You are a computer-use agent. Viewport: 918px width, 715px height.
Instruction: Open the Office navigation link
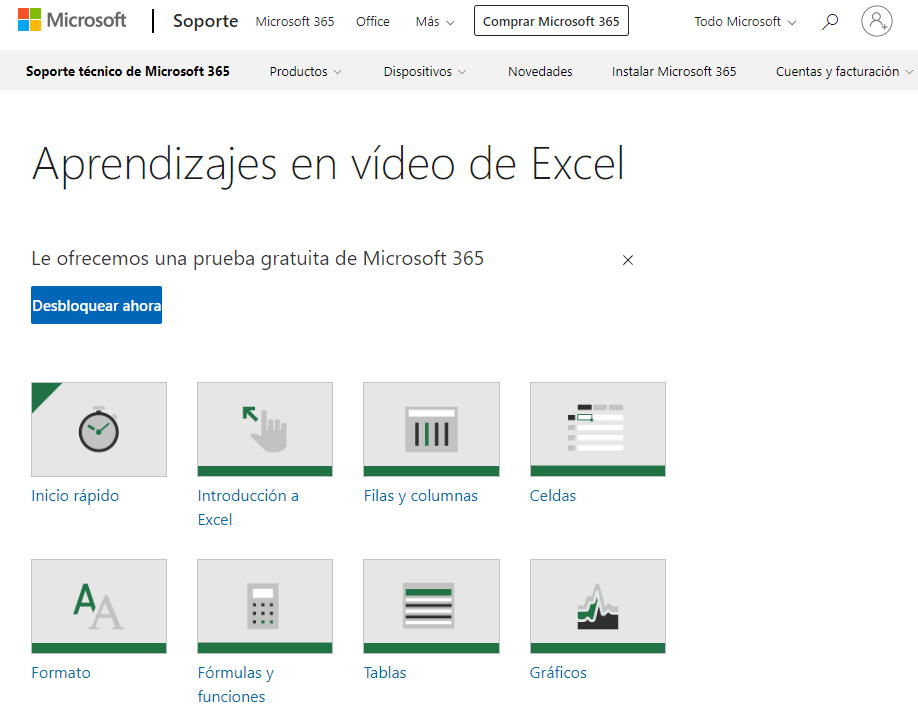click(372, 22)
